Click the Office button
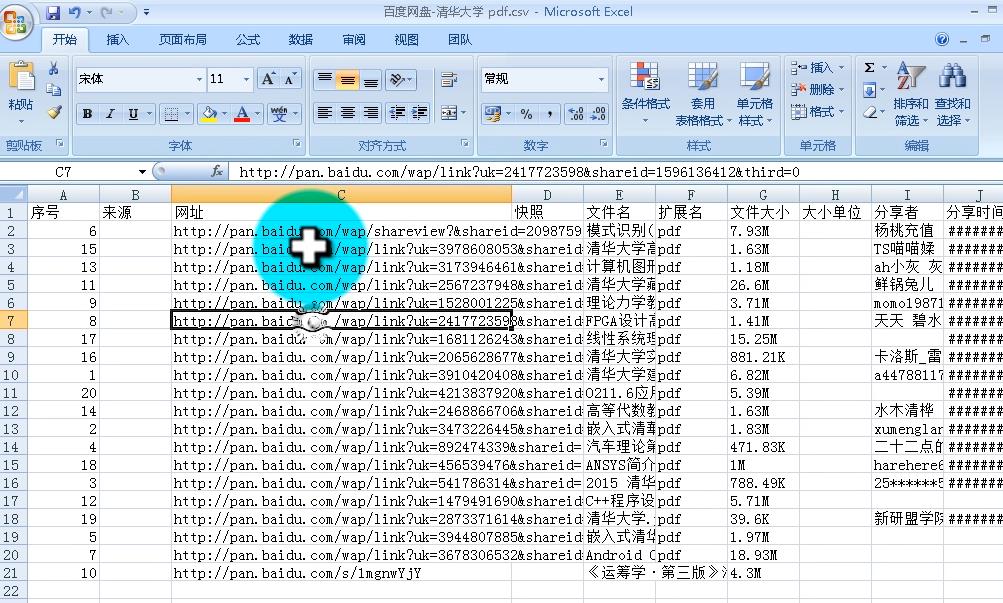The image size is (1003, 603). pyautogui.click(x=15, y=22)
